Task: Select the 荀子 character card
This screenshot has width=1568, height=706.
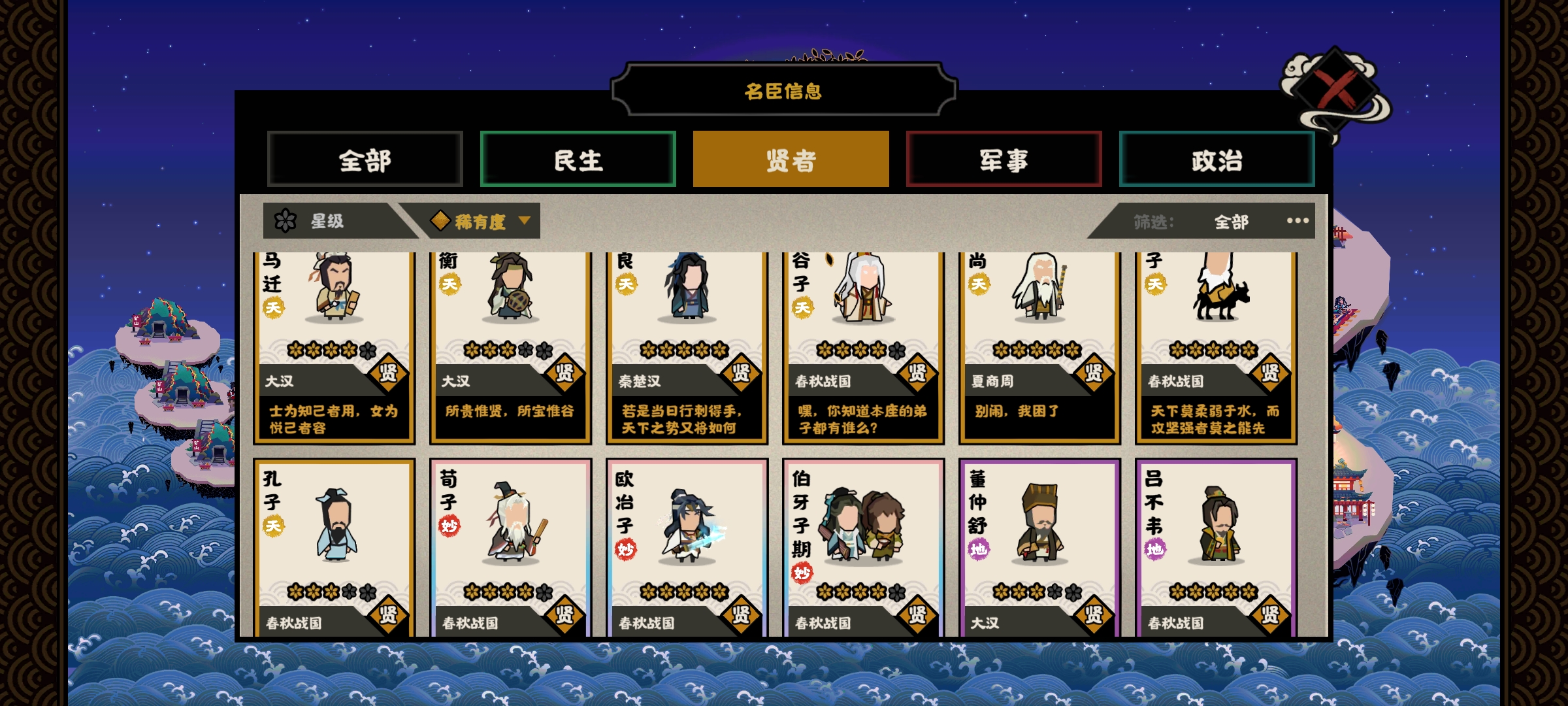Action: 511,548
